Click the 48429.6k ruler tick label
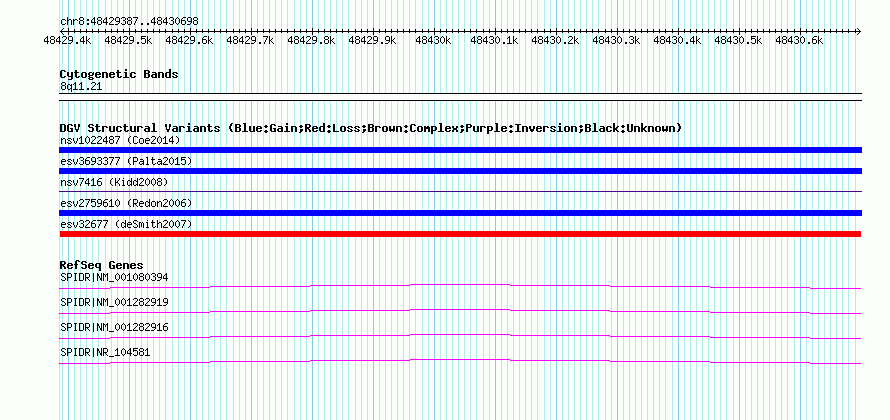This screenshot has height=420, width=890. click(x=189, y=40)
